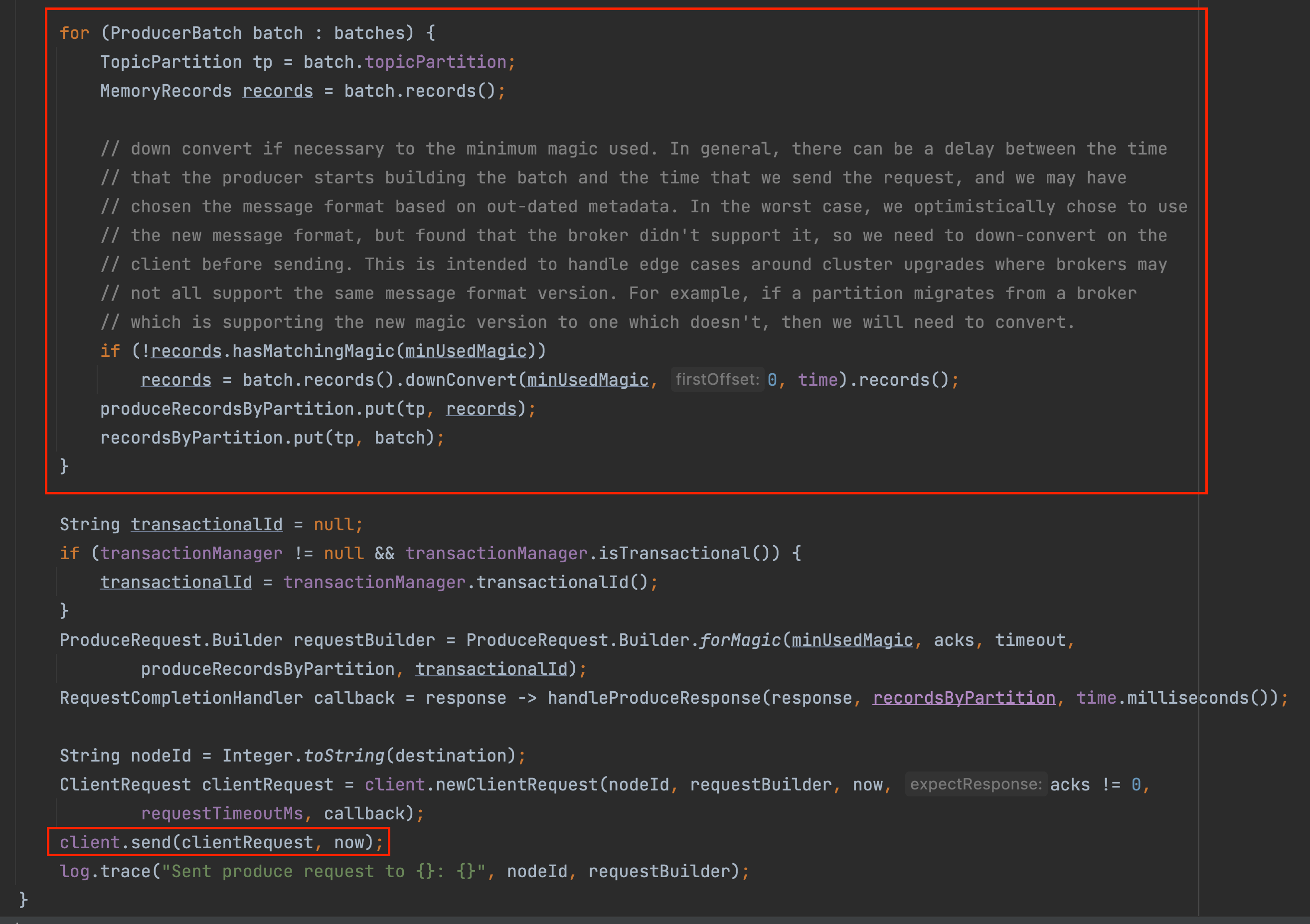Screen dimensions: 1310x924
Task: Click the comment line starting "down convert if necessary"
Action: click(x=634, y=149)
